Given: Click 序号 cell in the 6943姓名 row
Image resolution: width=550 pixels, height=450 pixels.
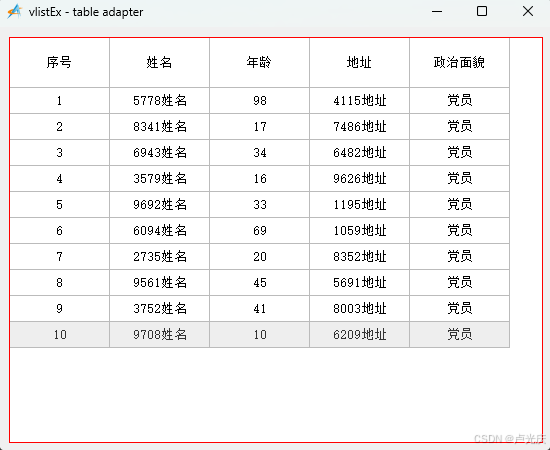Looking at the screenshot, I should (x=60, y=153).
